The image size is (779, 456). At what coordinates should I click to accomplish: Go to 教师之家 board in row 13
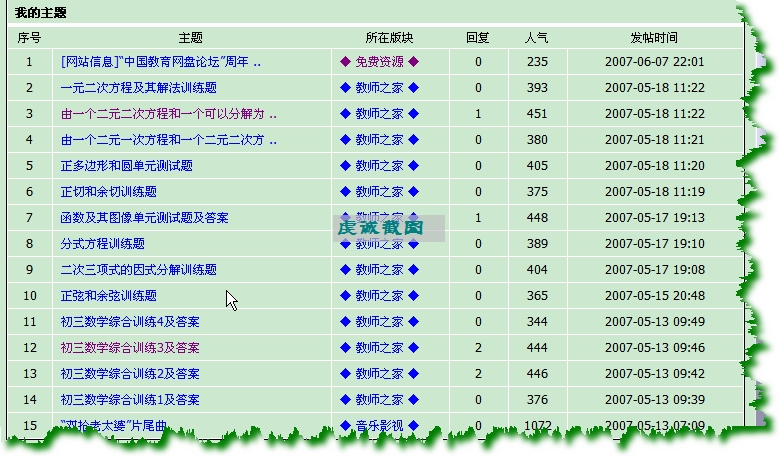pos(380,374)
